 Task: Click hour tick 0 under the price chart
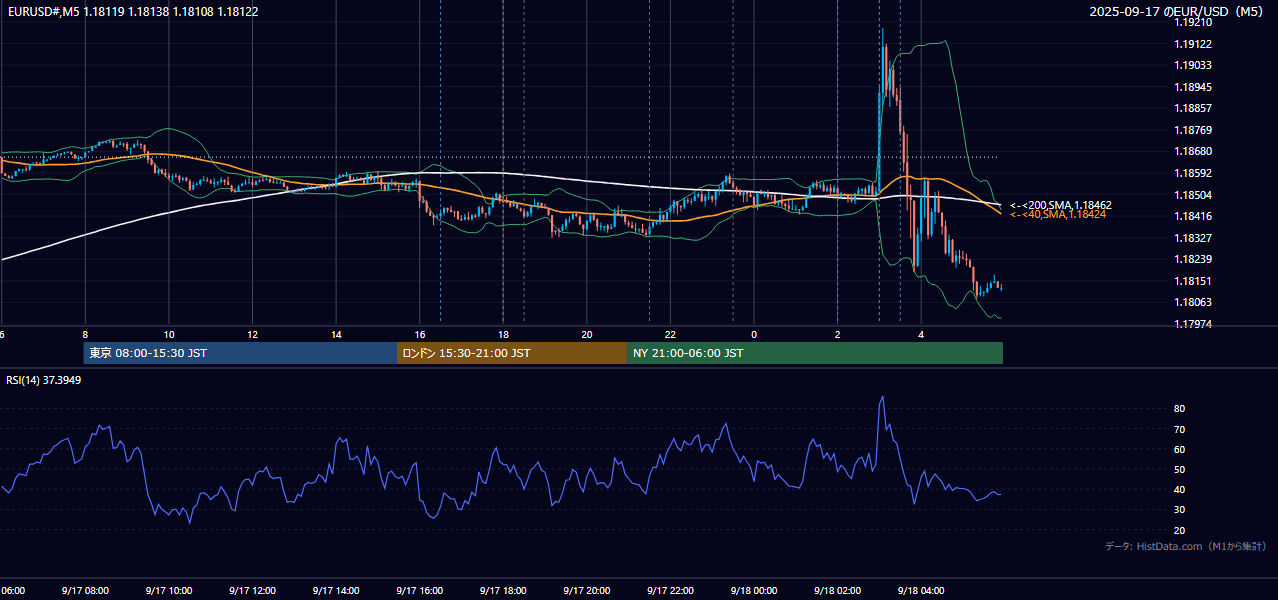point(754,334)
